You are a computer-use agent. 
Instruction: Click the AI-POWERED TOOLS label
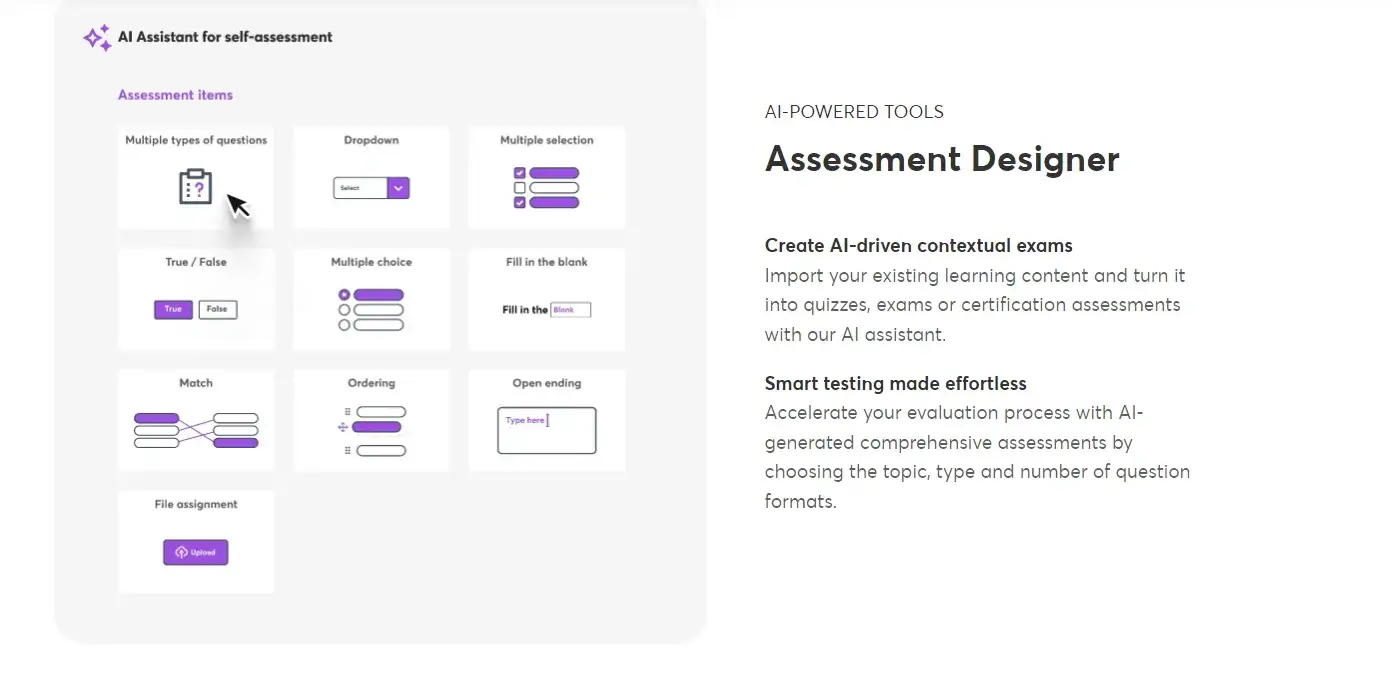click(854, 111)
